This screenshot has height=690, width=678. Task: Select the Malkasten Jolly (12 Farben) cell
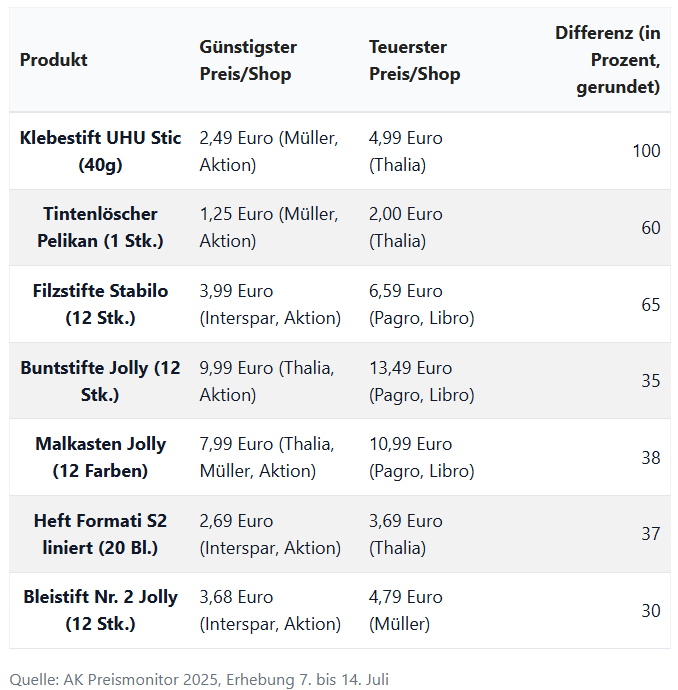pyautogui.click(x=100, y=457)
